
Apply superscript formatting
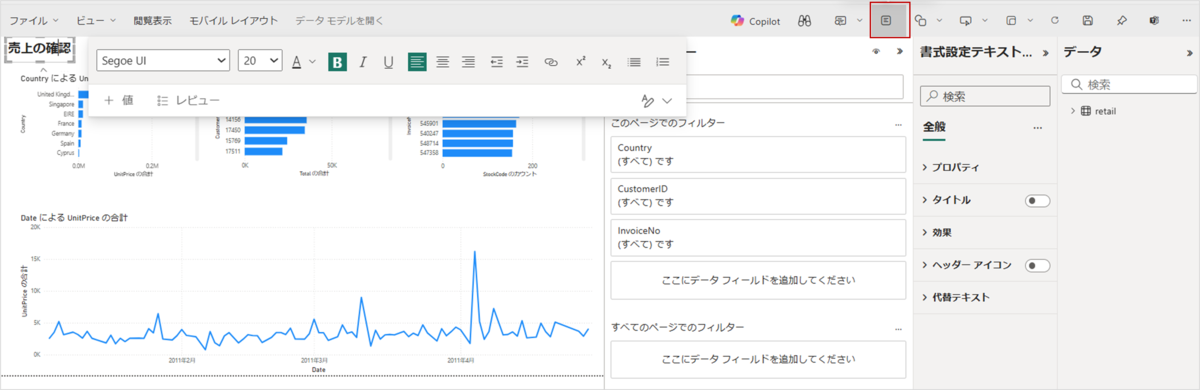(x=580, y=62)
